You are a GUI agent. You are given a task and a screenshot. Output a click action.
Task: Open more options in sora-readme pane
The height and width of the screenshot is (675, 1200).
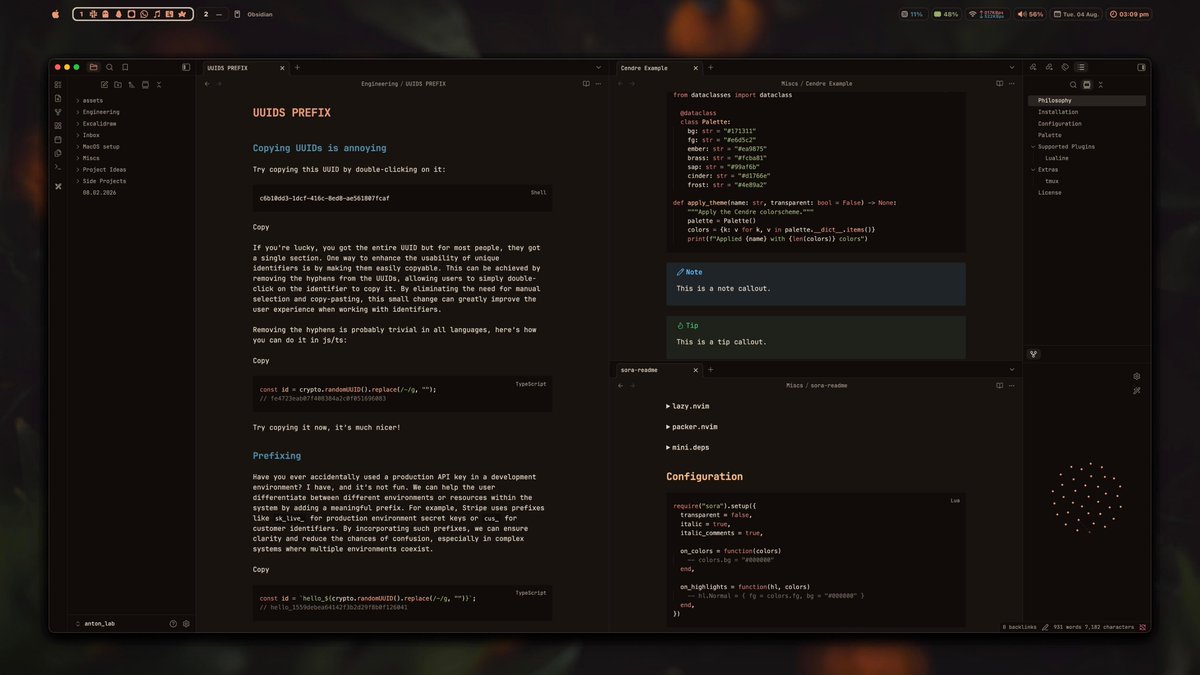1012,385
